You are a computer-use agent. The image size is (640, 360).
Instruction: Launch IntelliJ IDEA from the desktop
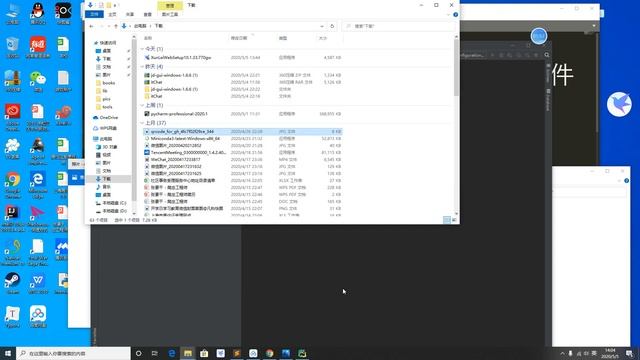12,218
